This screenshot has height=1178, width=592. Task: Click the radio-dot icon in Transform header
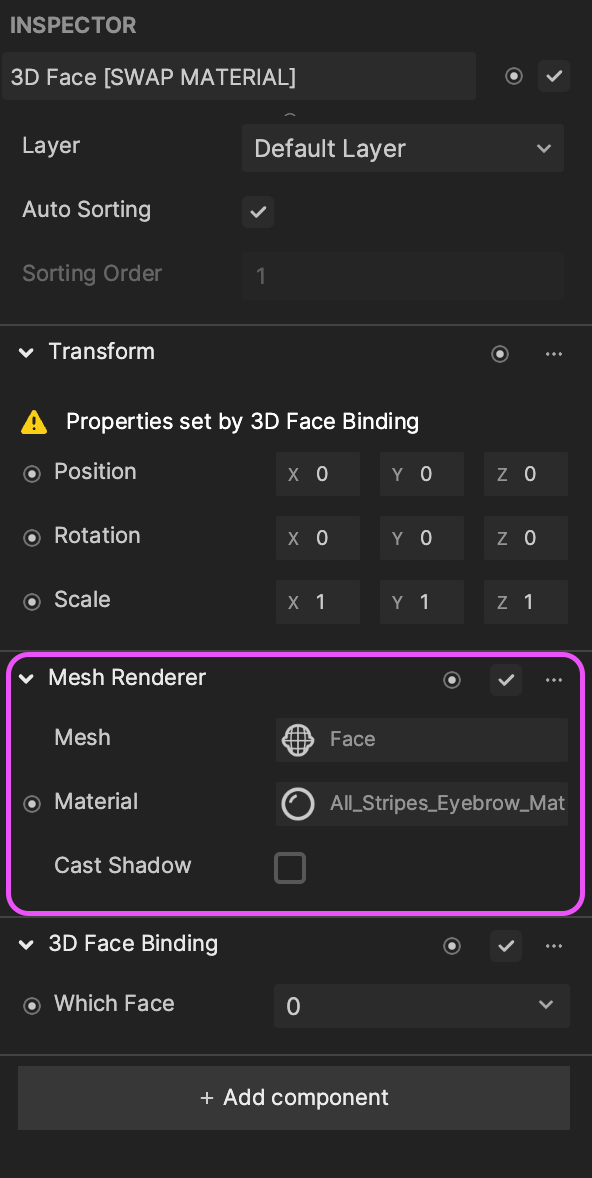click(x=500, y=354)
